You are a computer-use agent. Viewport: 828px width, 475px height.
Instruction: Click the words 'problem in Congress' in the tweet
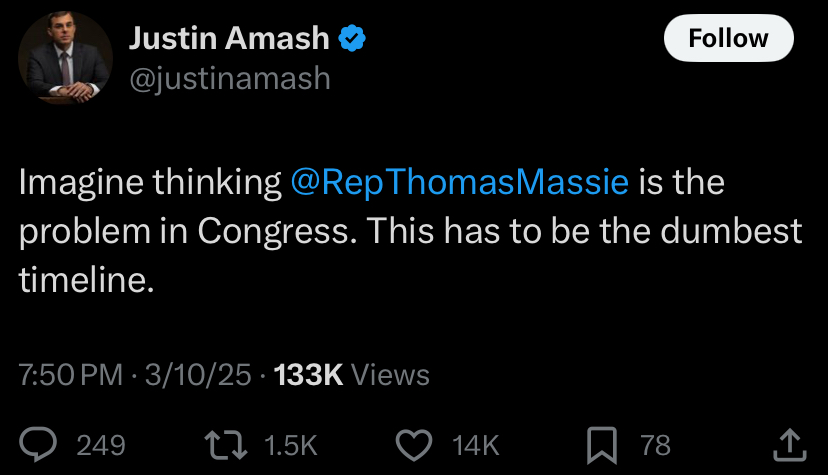pos(184,231)
